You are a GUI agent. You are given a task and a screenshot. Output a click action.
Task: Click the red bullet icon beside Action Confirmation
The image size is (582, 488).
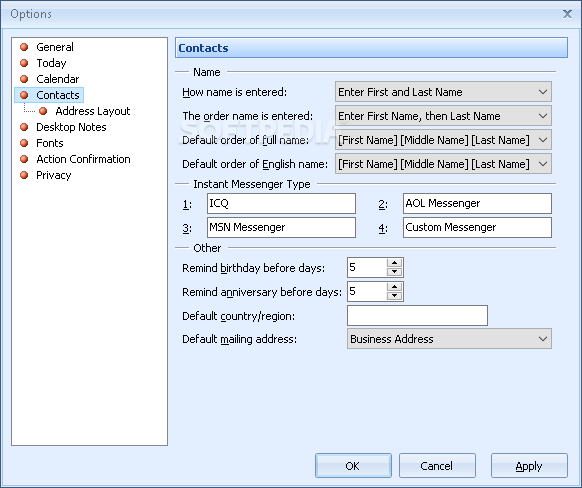pos(24,159)
